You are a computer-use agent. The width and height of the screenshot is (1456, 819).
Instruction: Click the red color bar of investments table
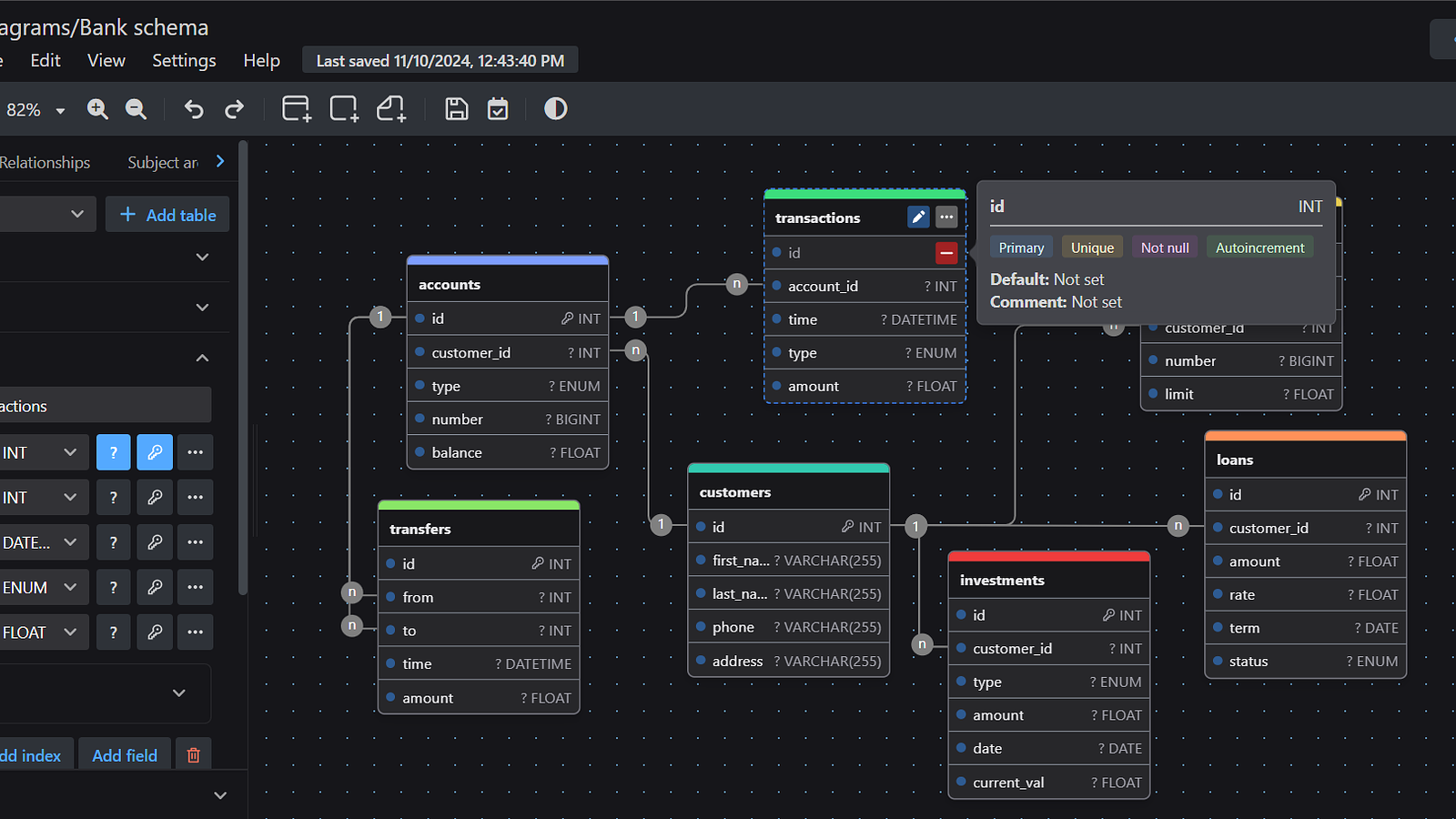tap(1049, 556)
